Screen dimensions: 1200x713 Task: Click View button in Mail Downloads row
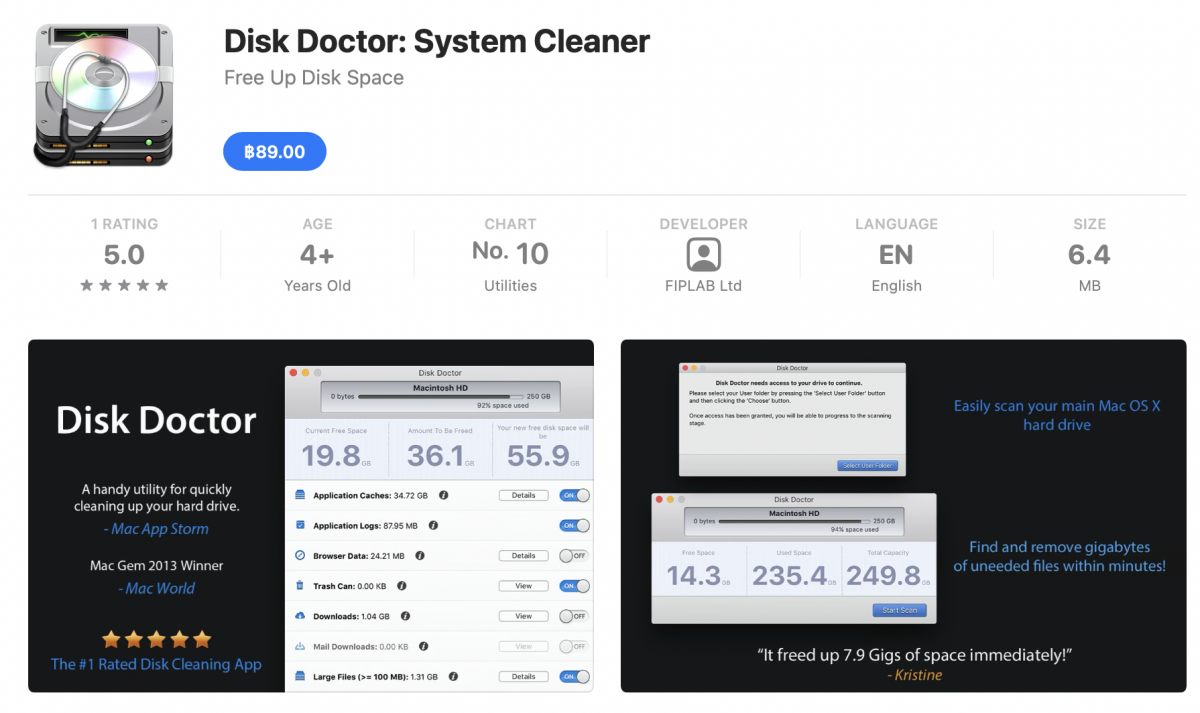point(523,646)
